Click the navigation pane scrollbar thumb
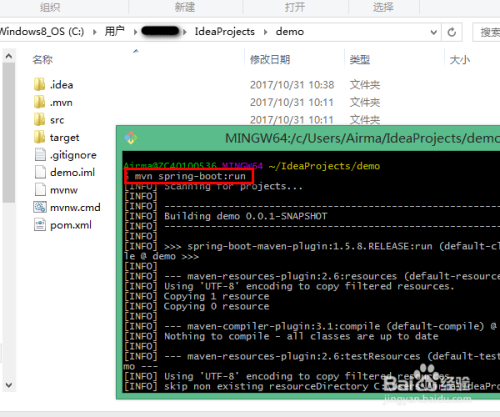The width and height of the screenshot is (500, 417). (9, 133)
